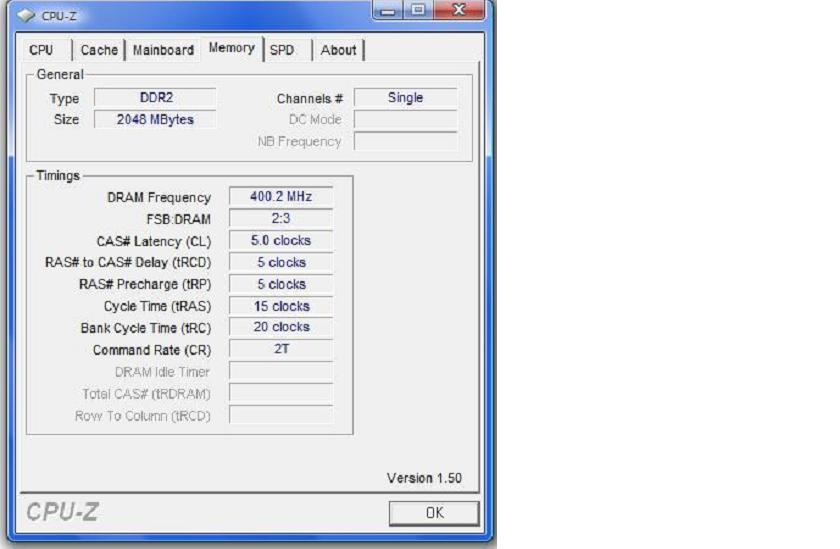The image size is (840, 549).
Task: Click the General group heading
Action: [60, 74]
